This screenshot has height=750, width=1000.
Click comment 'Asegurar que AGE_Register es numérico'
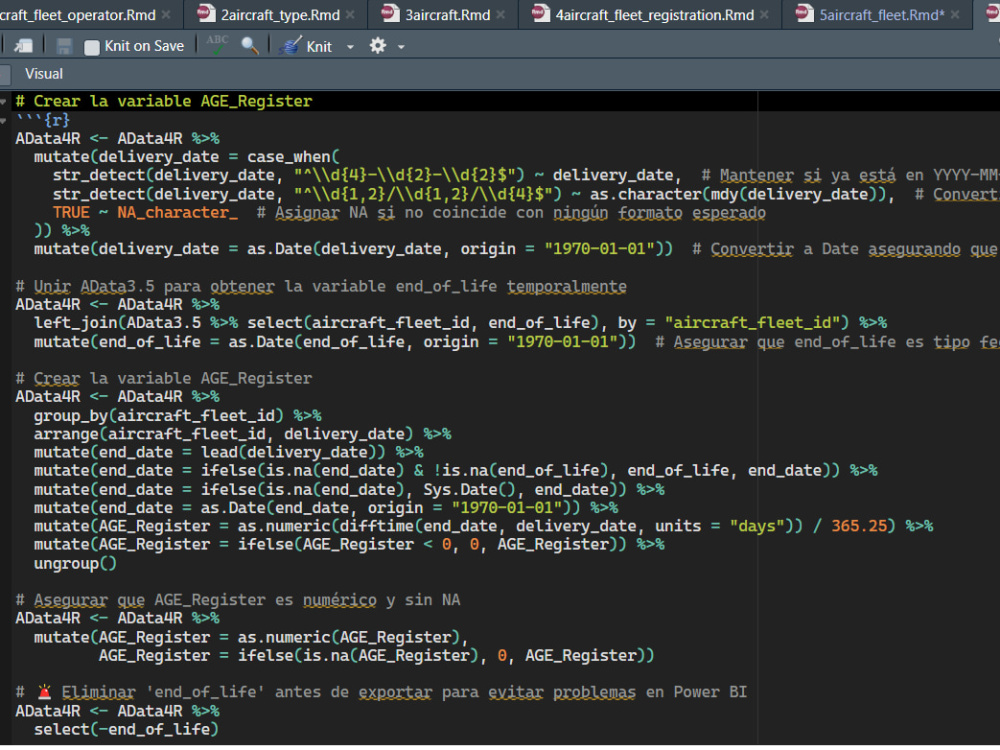[205, 600]
